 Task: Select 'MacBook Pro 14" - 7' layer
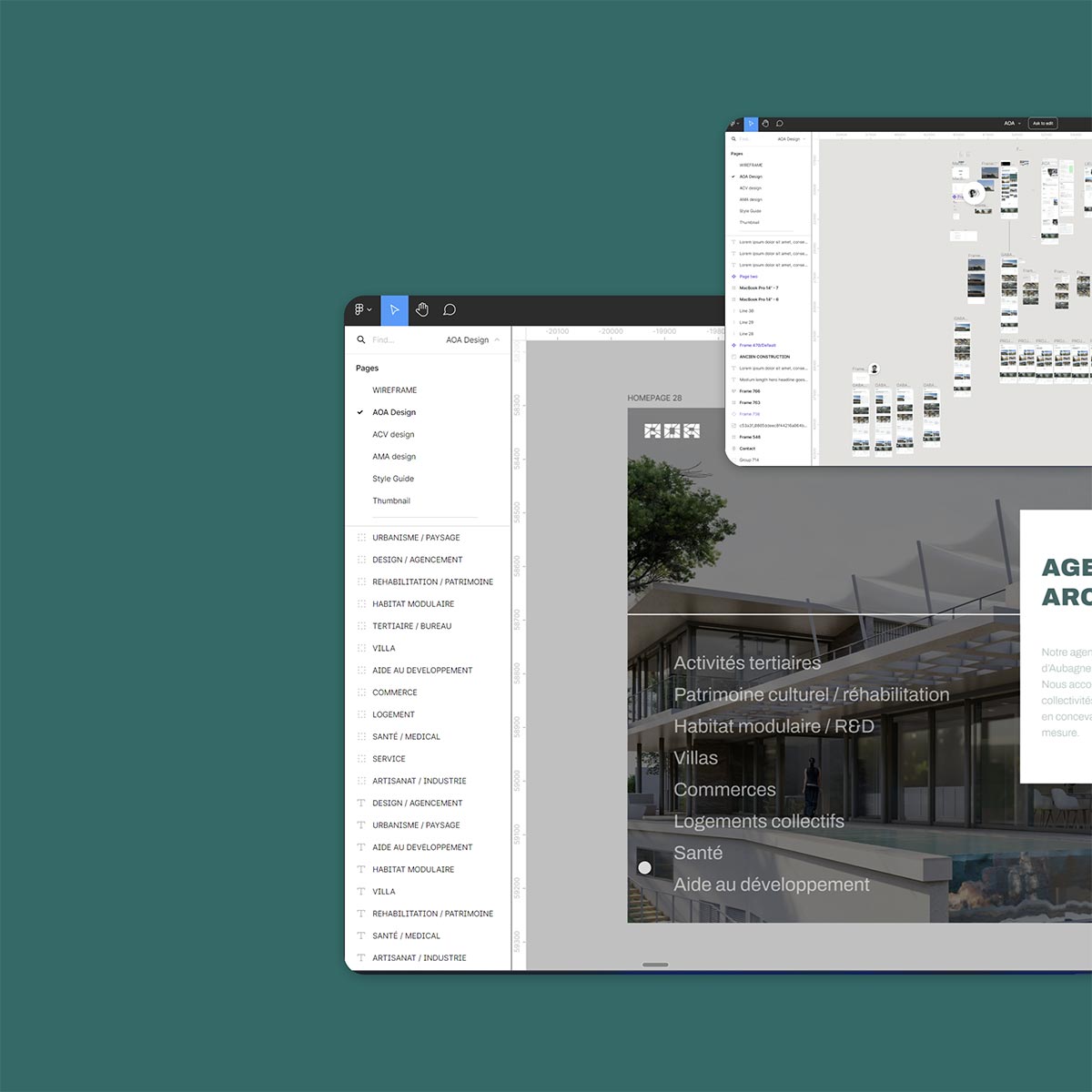click(759, 288)
